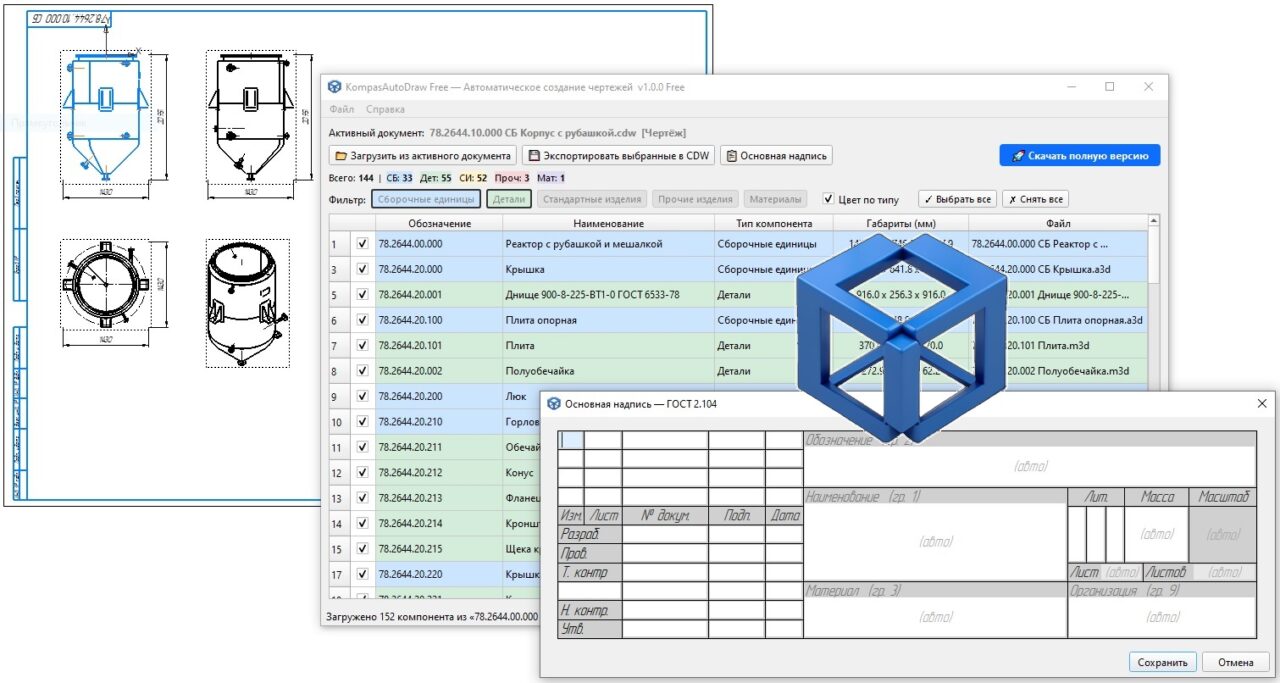Click the app icon in Основная надпись dialog title

[553, 404]
